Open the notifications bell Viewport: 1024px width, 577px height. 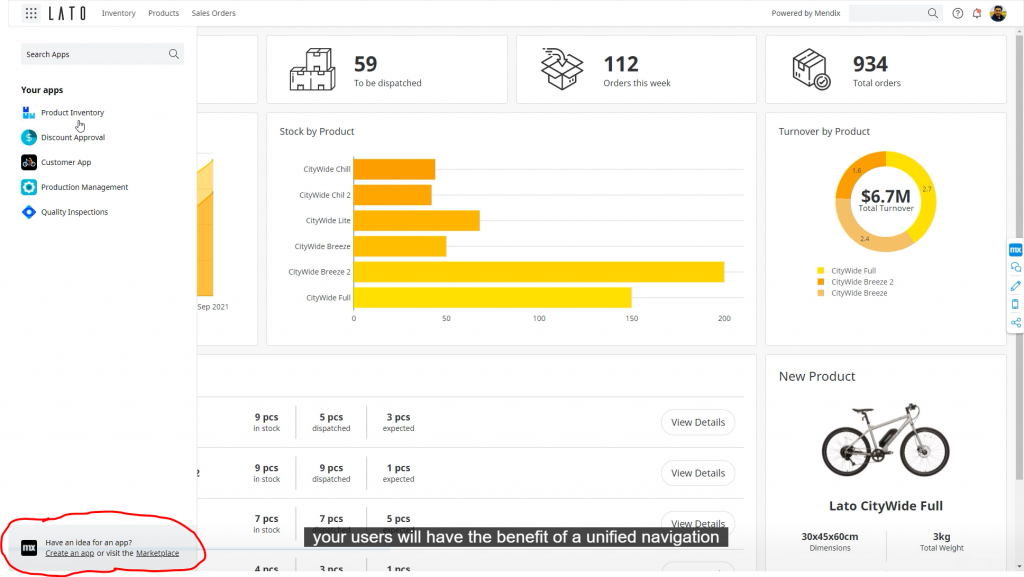point(977,13)
